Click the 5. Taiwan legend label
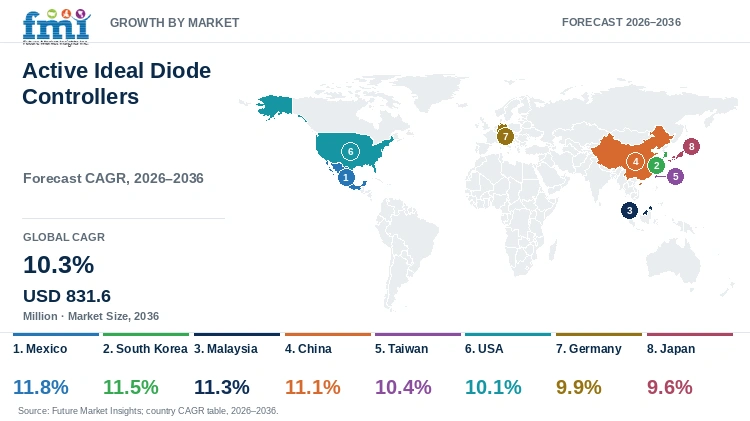 [x=401, y=349]
